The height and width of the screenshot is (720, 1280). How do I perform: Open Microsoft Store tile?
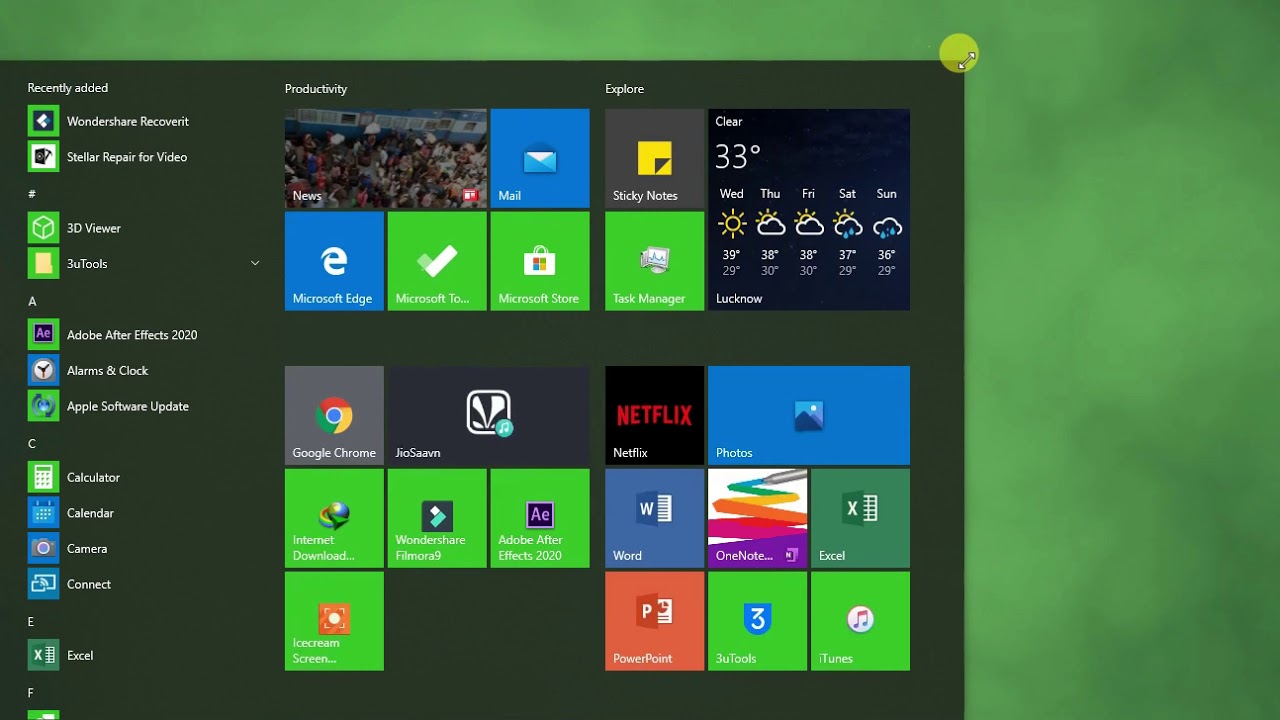(x=540, y=261)
